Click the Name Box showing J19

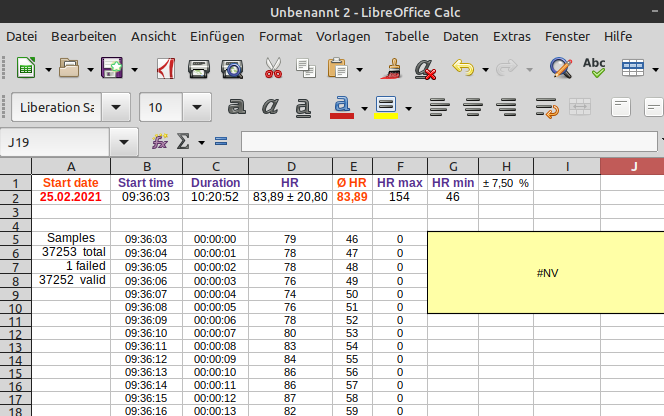click(55, 142)
